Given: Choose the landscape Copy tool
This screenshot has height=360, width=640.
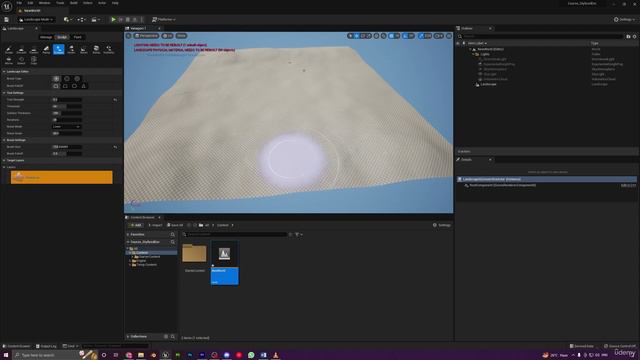Looking at the screenshot, I should coord(34,61).
